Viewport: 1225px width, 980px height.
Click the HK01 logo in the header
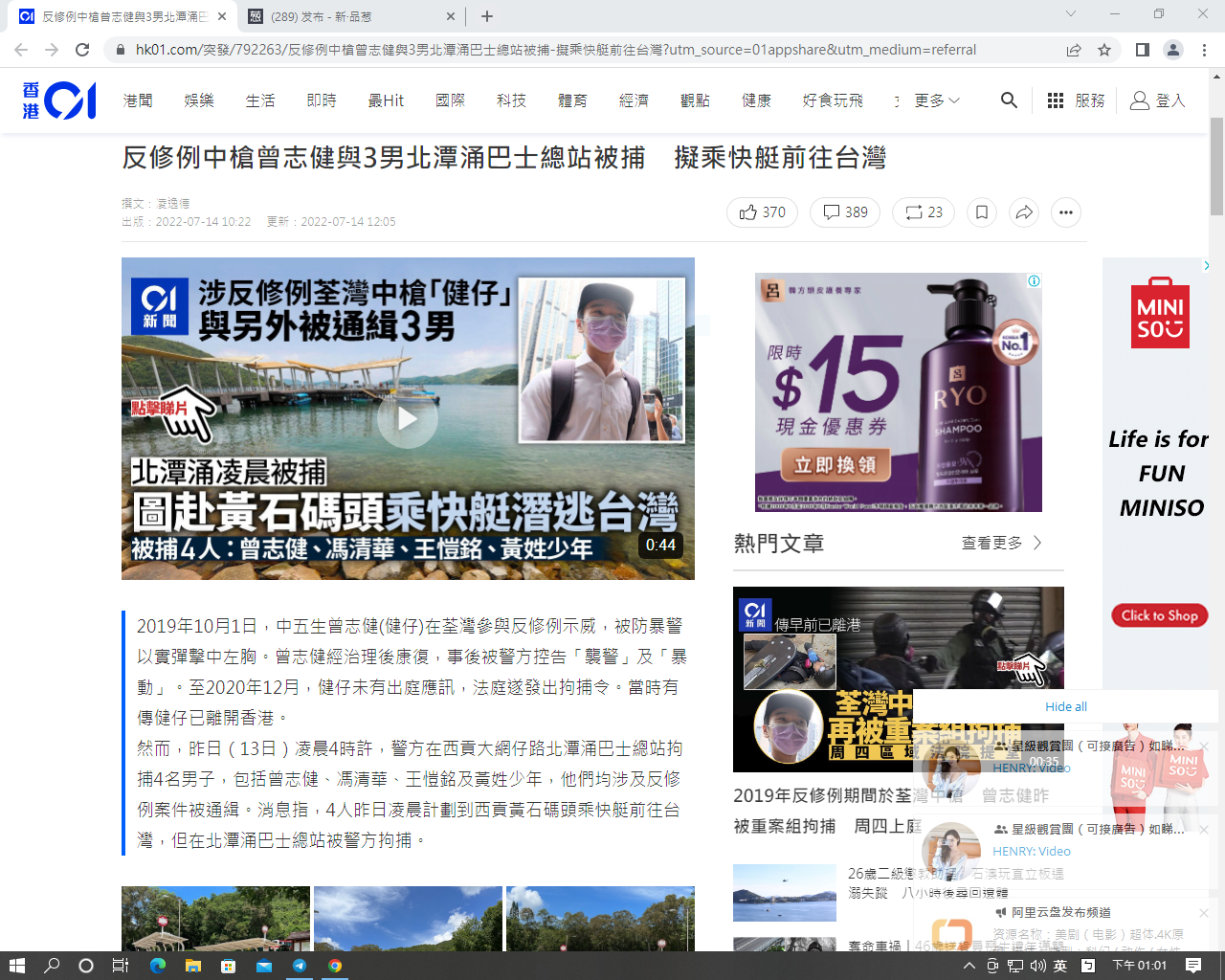[59, 100]
